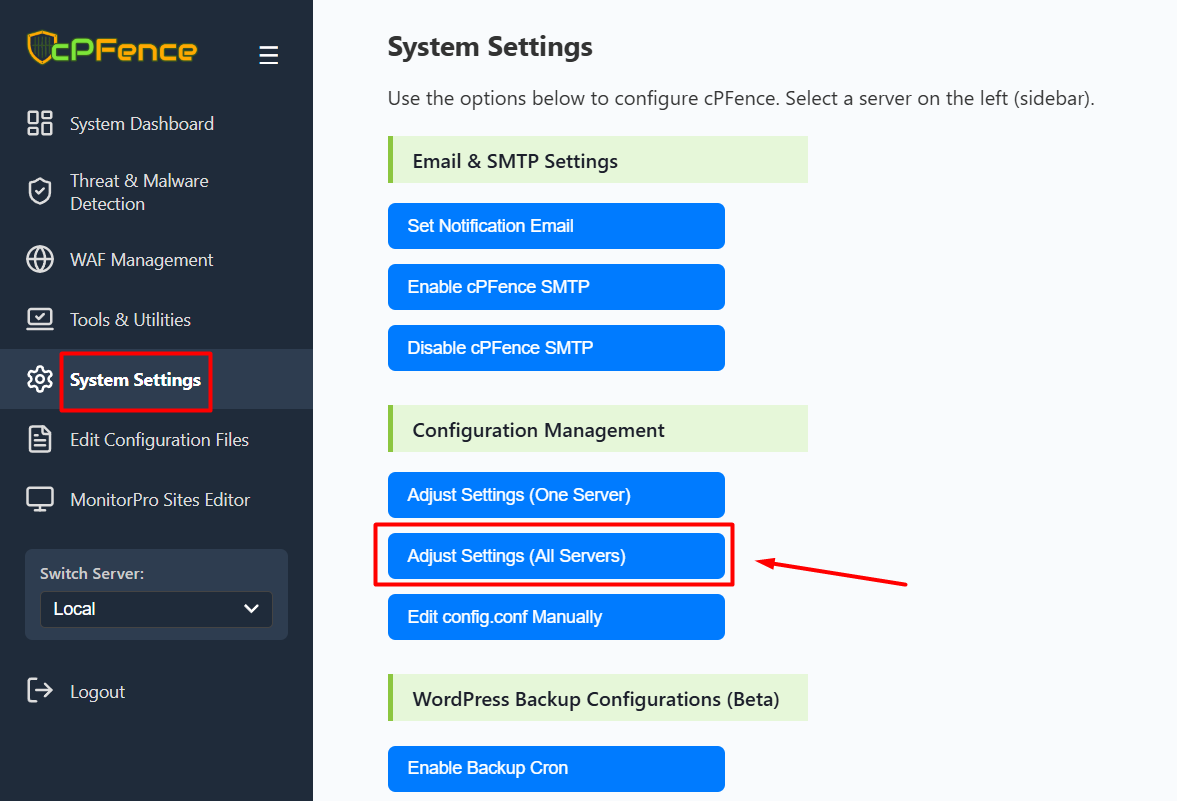This screenshot has width=1177, height=801.
Task: Click the WAF Management globe icon
Action: [40, 260]
